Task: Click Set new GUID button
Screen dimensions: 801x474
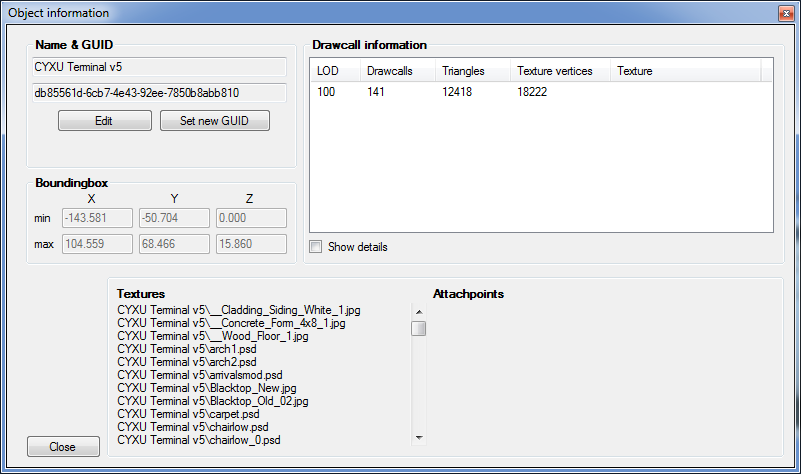Action: (x=215, y=121)
